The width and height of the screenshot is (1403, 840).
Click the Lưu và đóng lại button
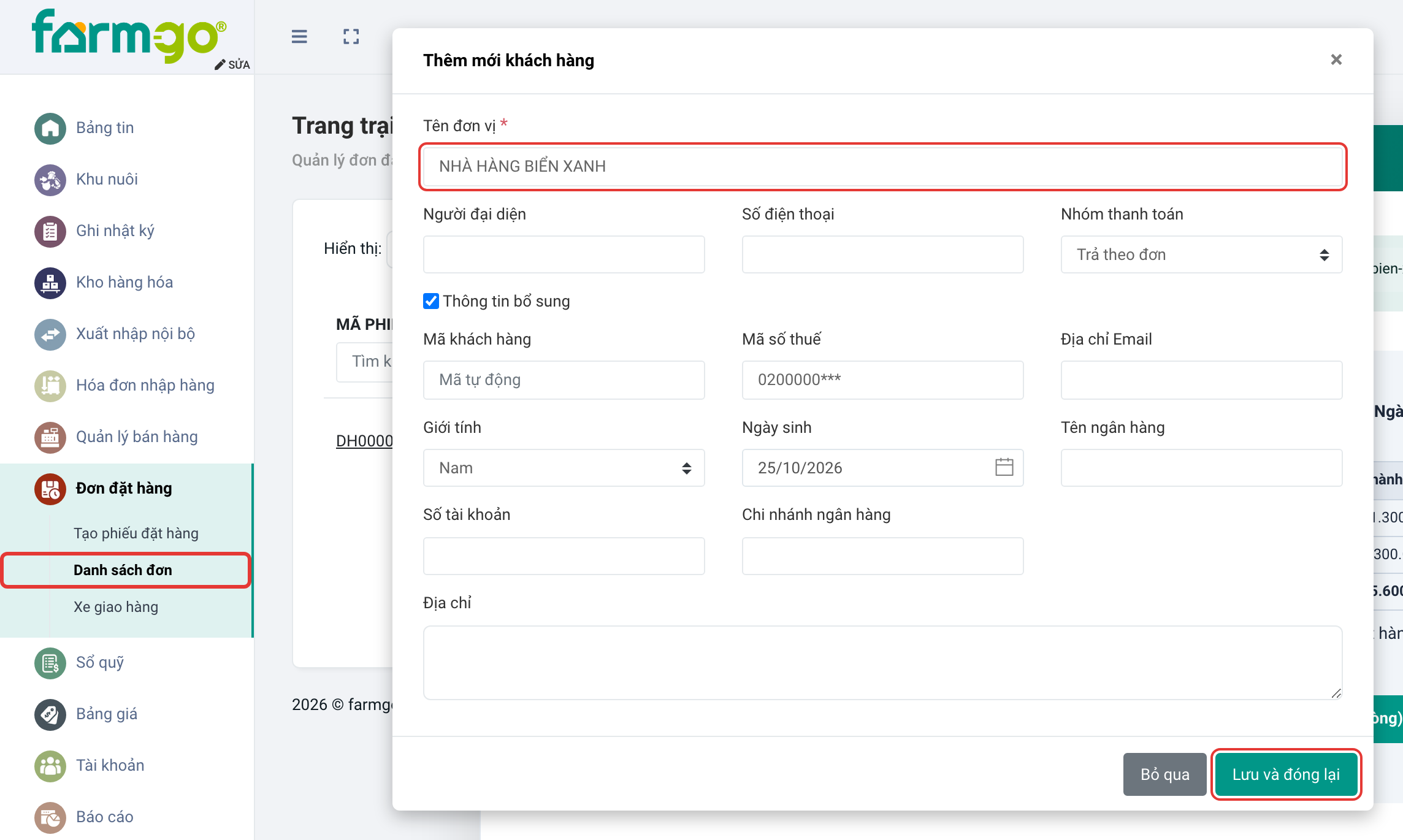pos(1286,774)
